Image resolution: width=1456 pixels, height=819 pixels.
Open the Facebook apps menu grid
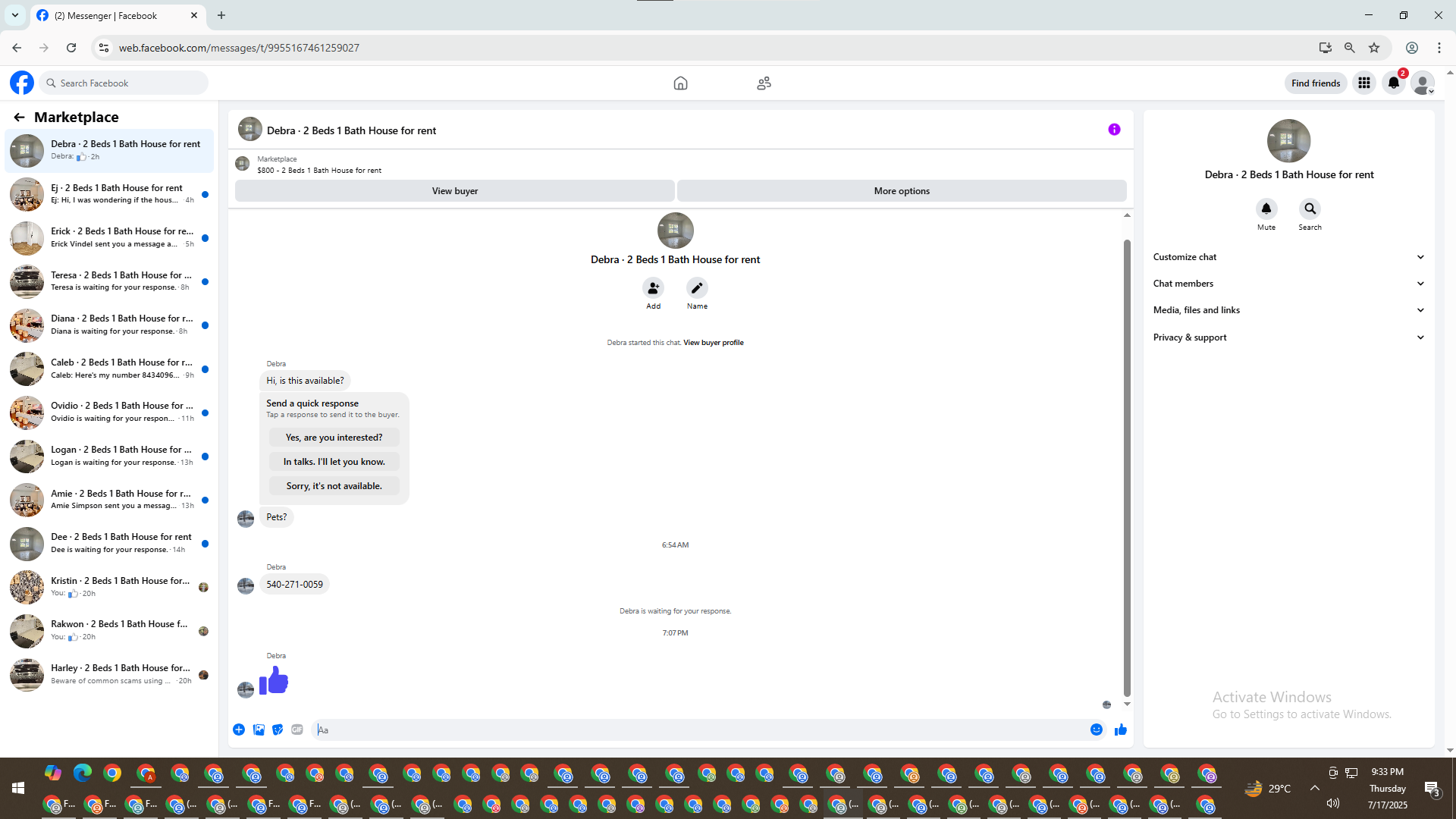coord(1364,83)
